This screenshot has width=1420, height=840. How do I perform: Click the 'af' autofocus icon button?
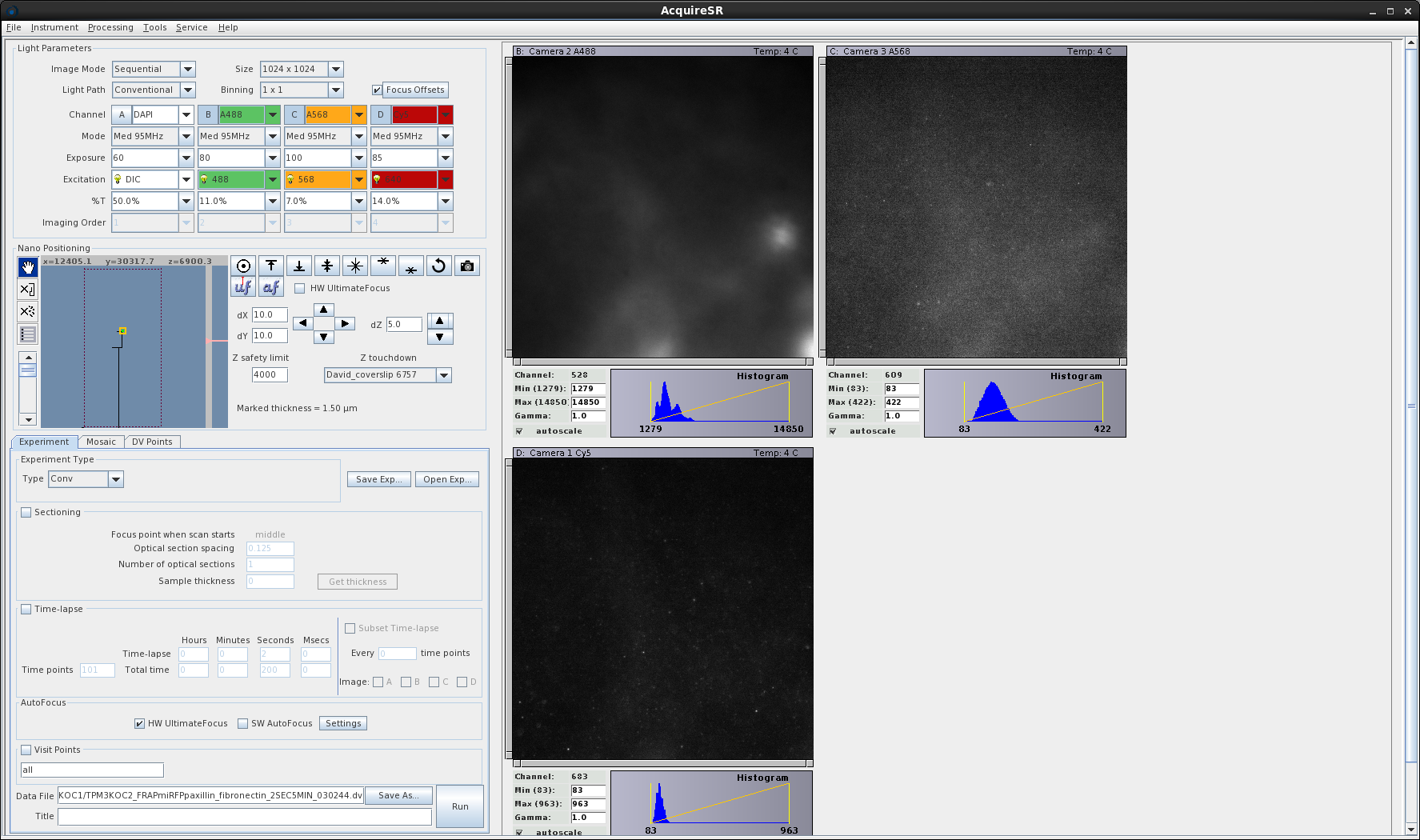[271, 287]
